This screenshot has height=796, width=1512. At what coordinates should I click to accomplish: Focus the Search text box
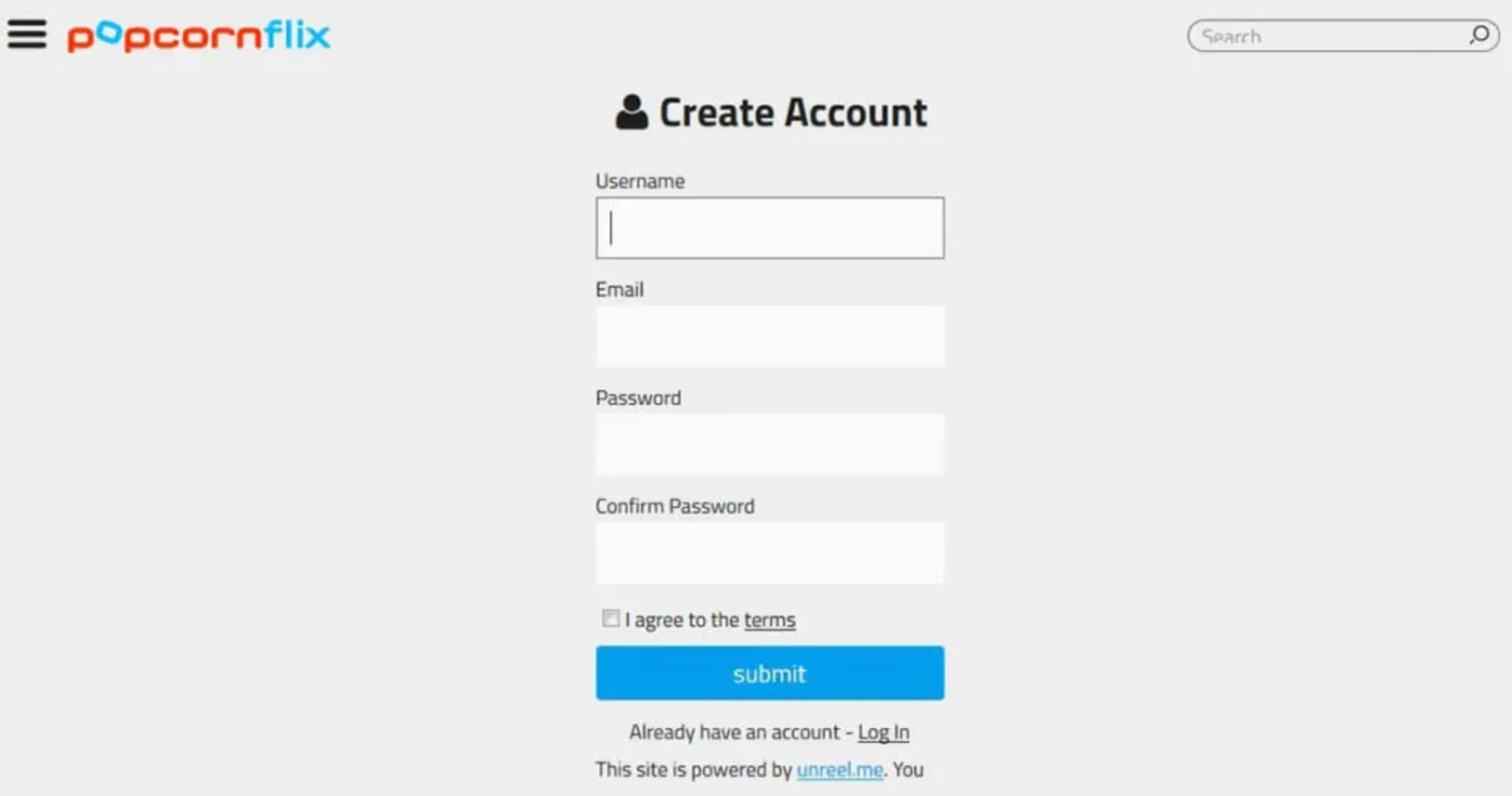1329,36
